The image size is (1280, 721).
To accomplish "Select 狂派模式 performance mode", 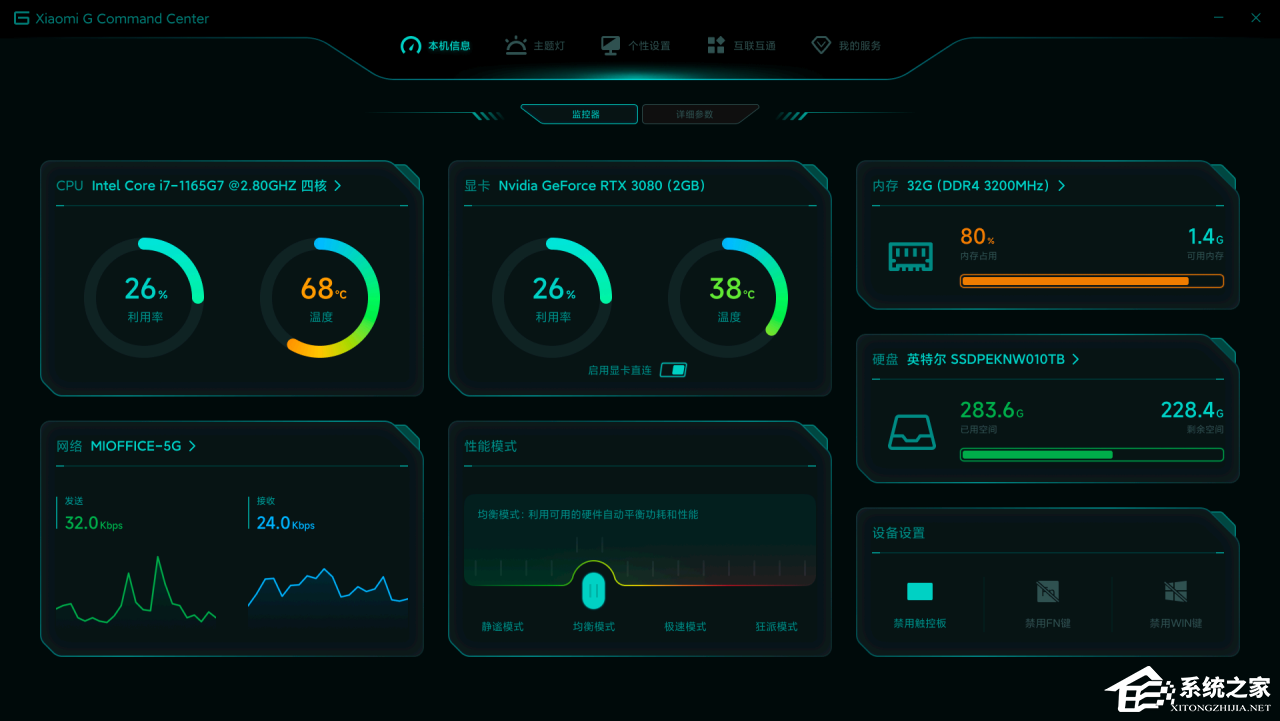I will coord(776,627).
